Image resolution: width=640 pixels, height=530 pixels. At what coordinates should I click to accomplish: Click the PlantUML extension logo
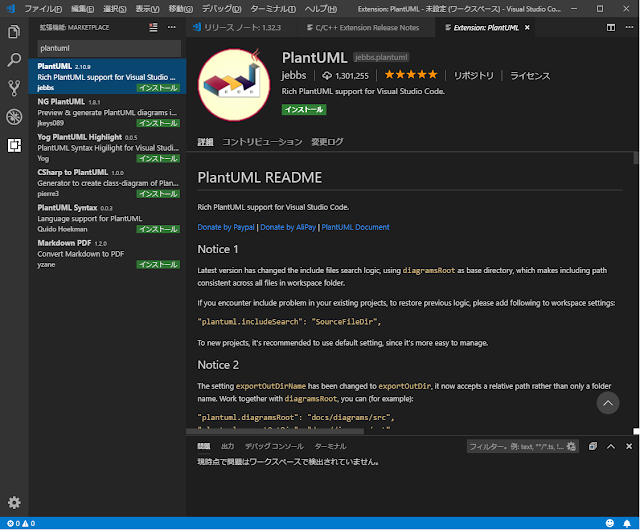pos(234,85)
